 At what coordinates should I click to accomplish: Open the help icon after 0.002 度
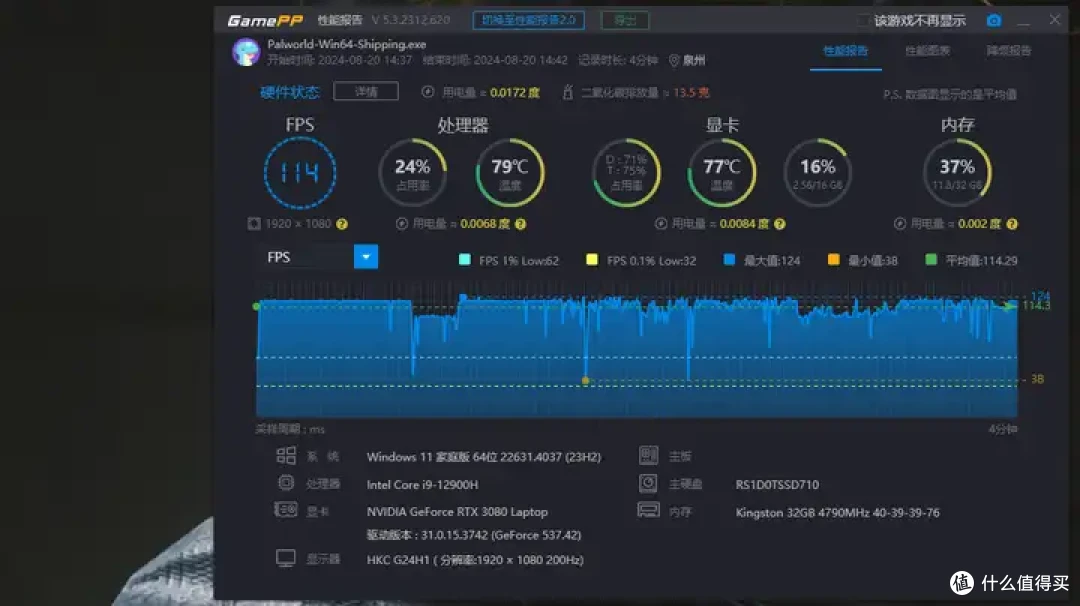click(x=1012, y=224)
